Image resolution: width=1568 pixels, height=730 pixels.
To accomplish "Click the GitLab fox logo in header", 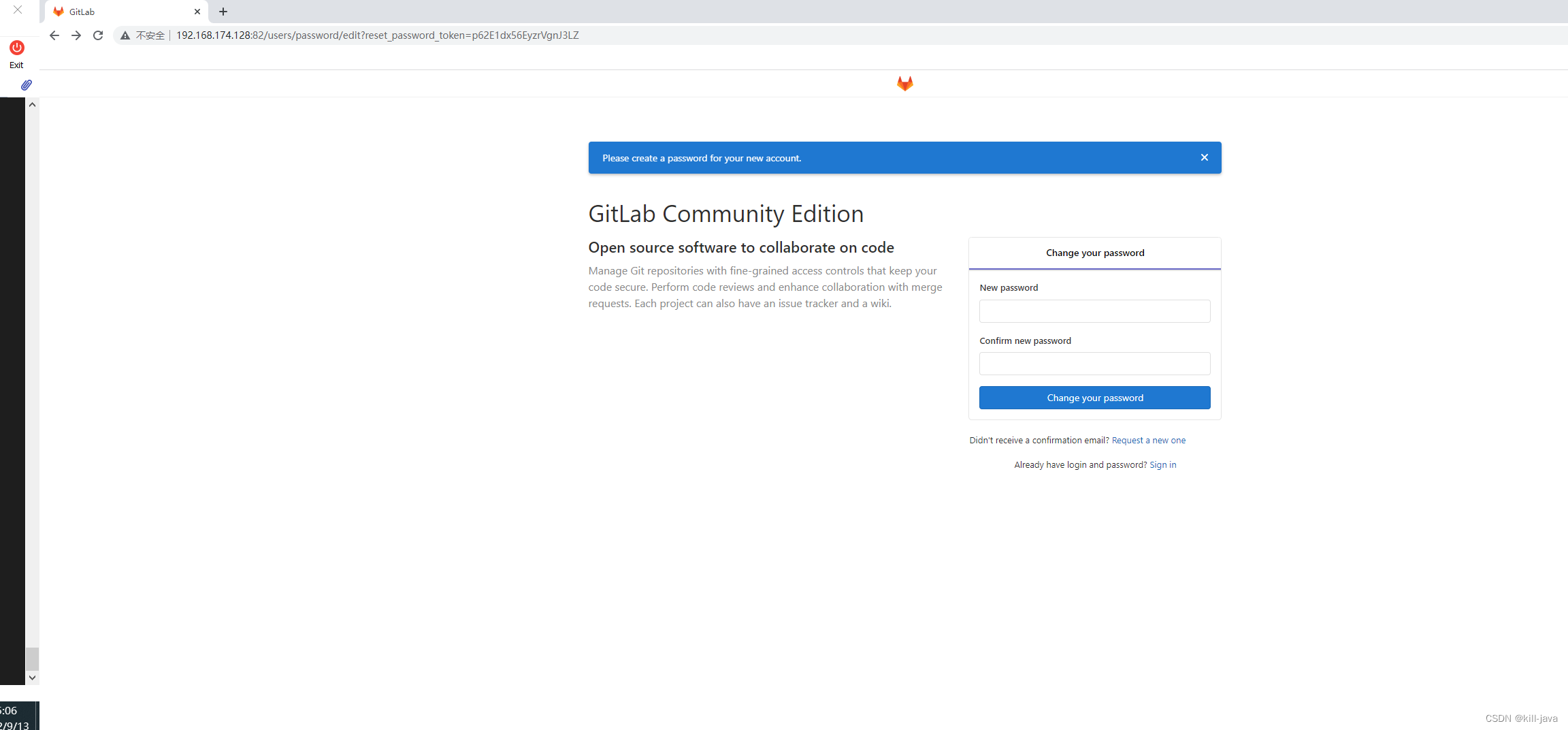I will [904, 83].
